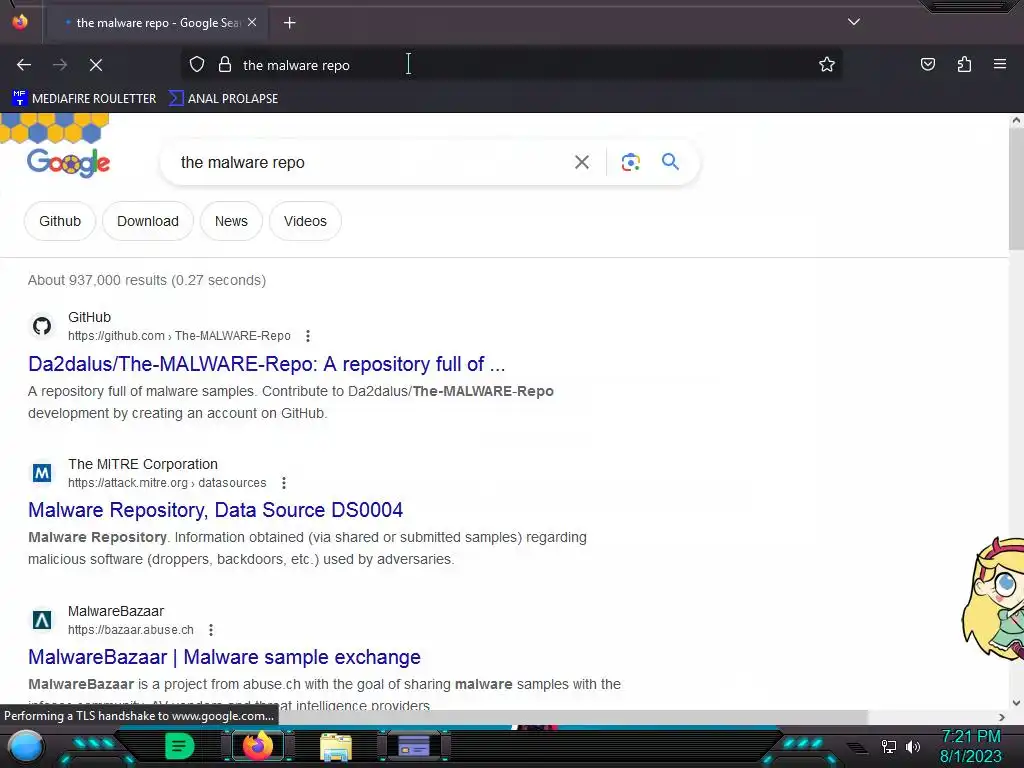
Task: Search by image with Google Lens
Action: pos(630,162)
